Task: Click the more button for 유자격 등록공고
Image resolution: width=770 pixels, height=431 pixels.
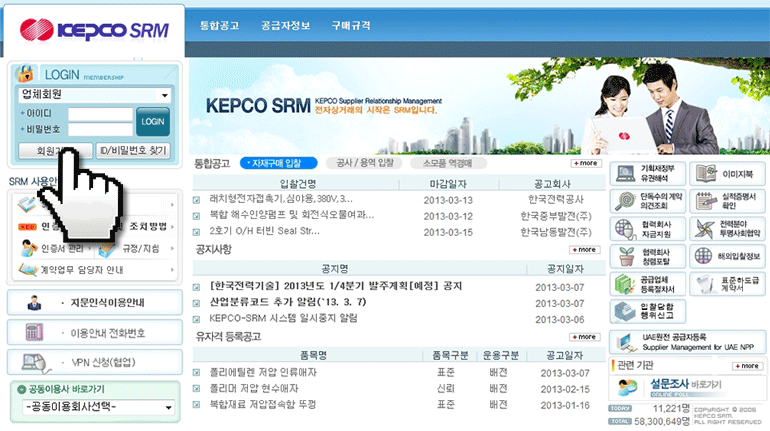Action: pyautogui.click(x=585, y=337)
